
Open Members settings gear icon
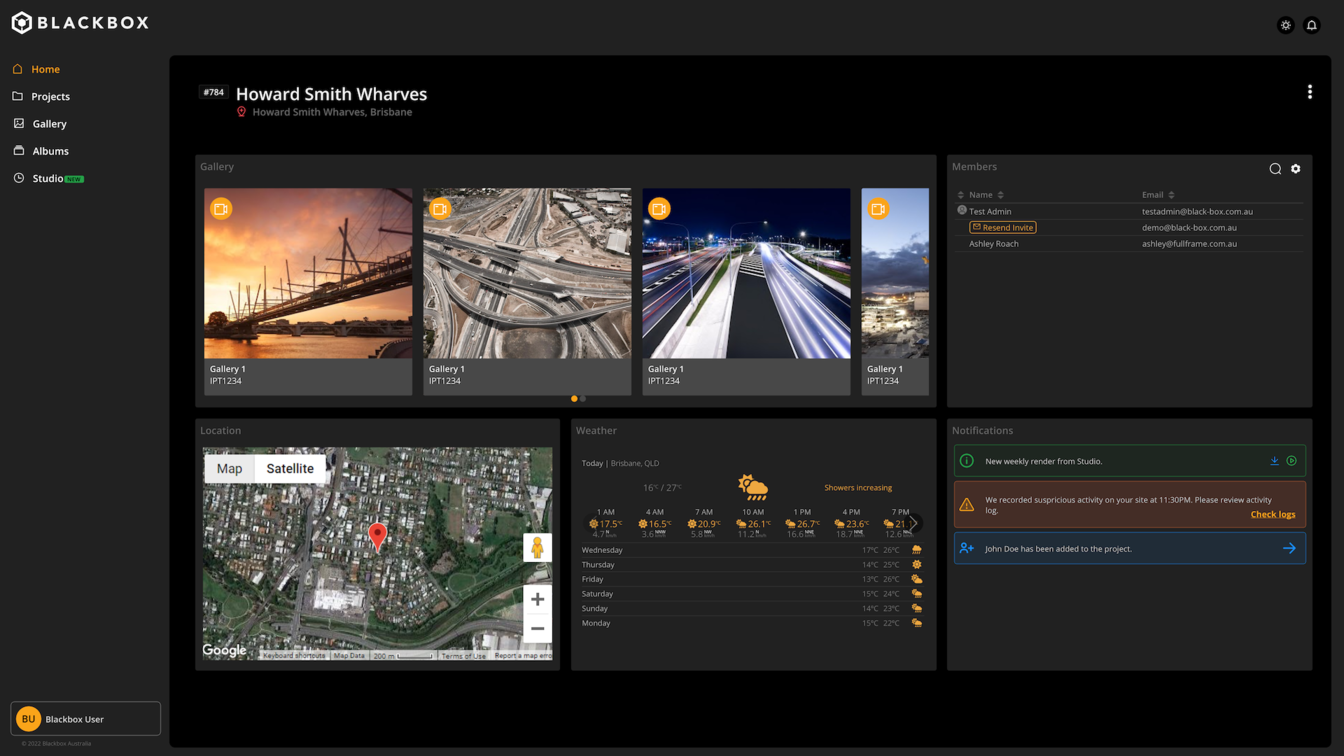click(x=1296, y=169)
